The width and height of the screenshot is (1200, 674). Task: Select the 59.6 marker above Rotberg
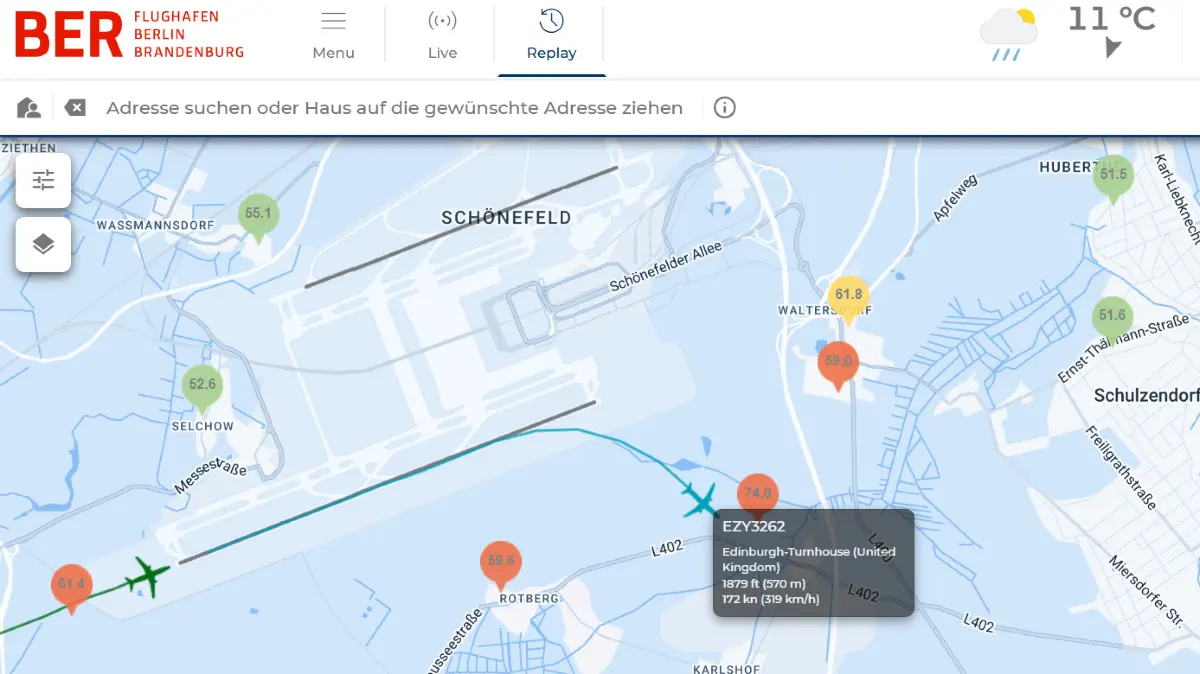pyautogui.click(x=501, y=565)
